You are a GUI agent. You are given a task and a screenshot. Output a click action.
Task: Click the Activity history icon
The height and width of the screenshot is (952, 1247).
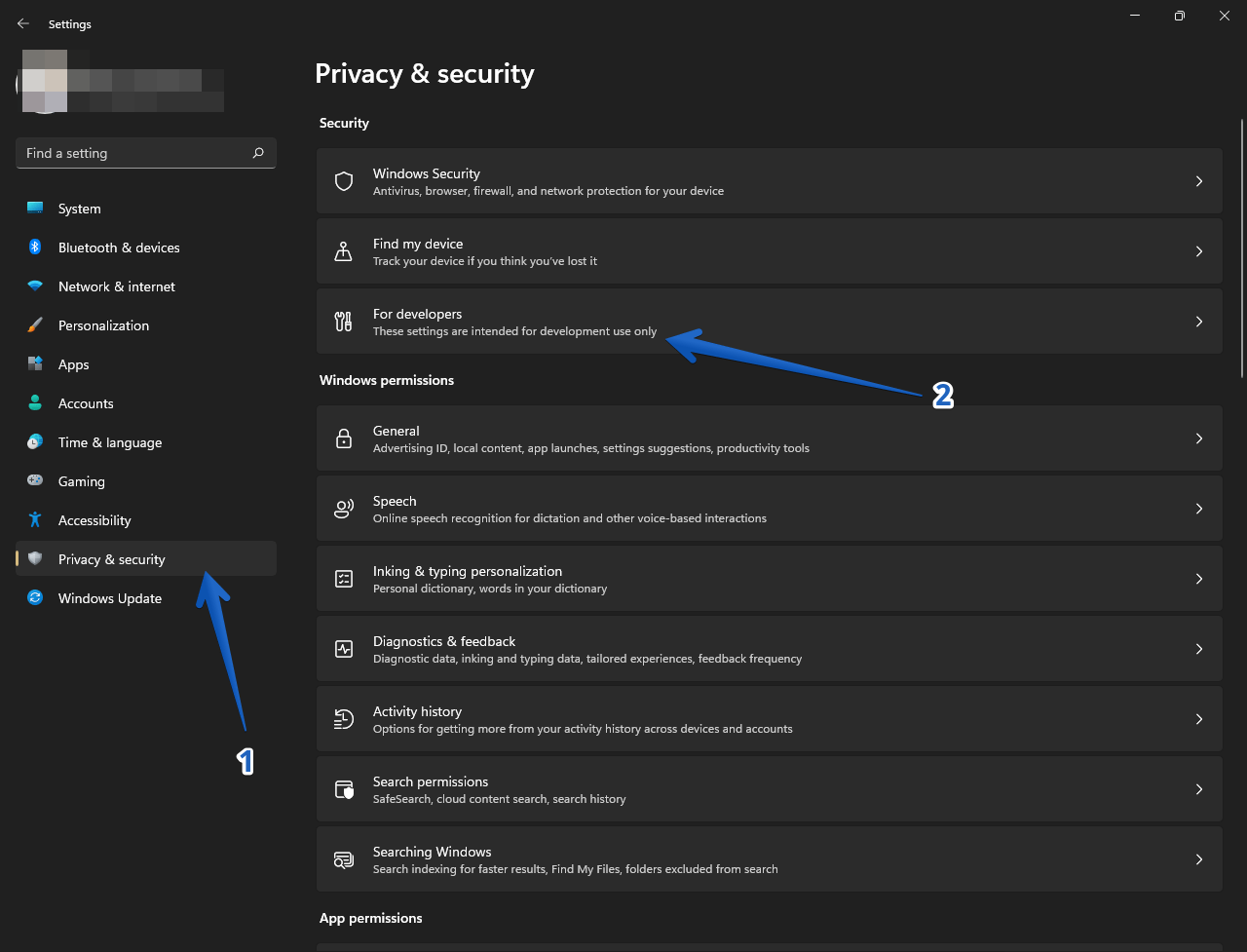click(344, 719)
